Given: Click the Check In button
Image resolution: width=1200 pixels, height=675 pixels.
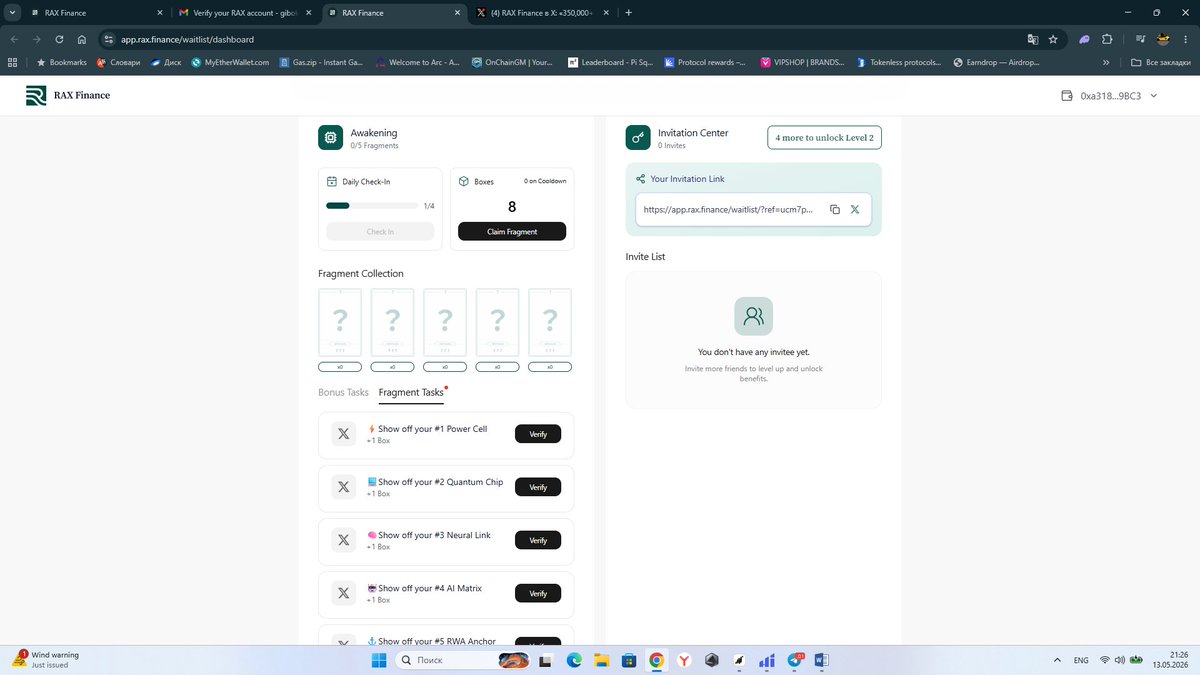Looking at the screenshot, I should [380, 231].
